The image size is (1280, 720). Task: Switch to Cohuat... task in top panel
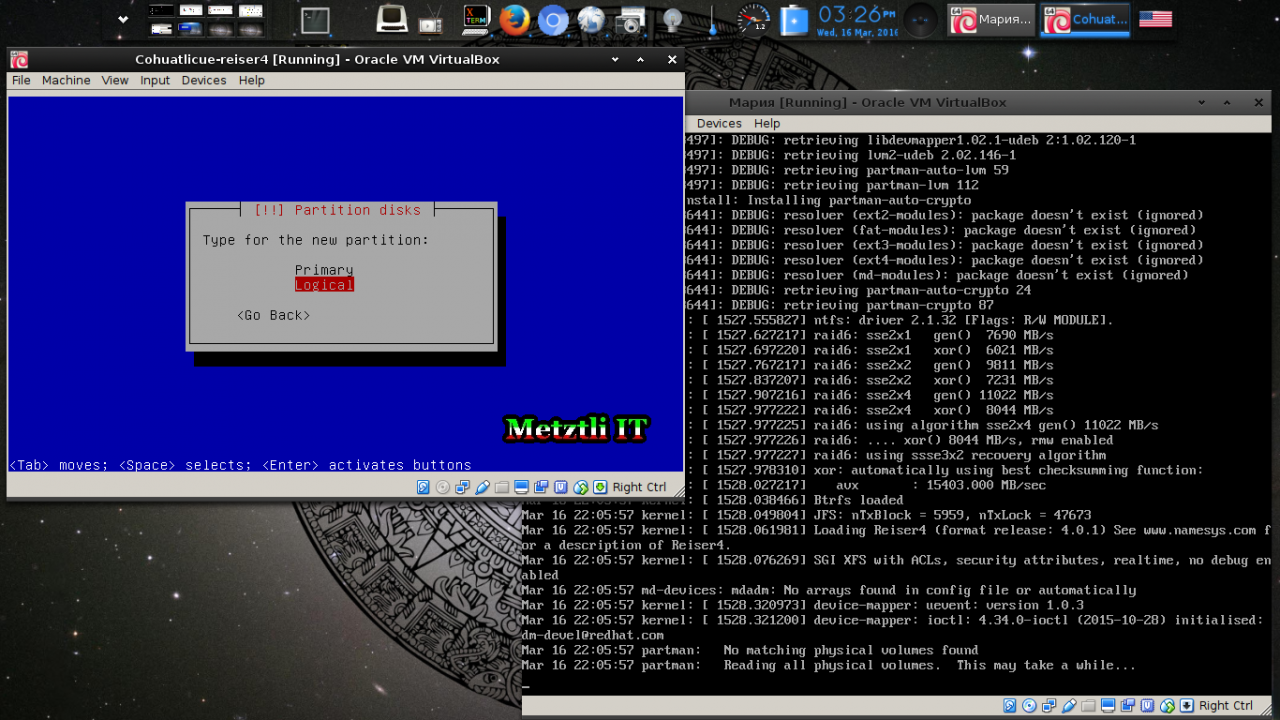1085,19
